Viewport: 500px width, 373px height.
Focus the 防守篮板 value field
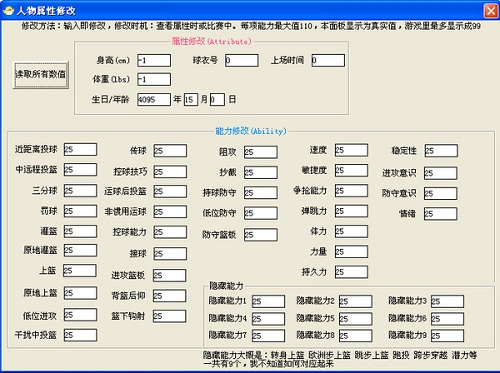(x=260, y=235)
